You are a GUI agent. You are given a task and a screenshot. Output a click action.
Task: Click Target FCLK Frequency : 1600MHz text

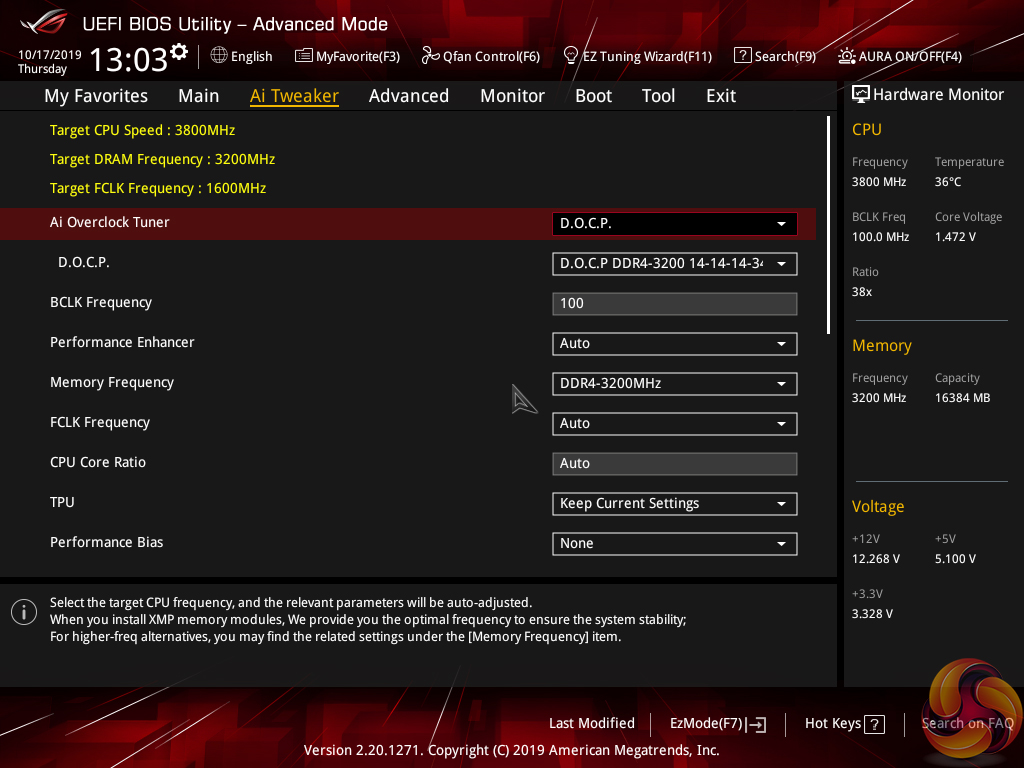coord(158,188)
